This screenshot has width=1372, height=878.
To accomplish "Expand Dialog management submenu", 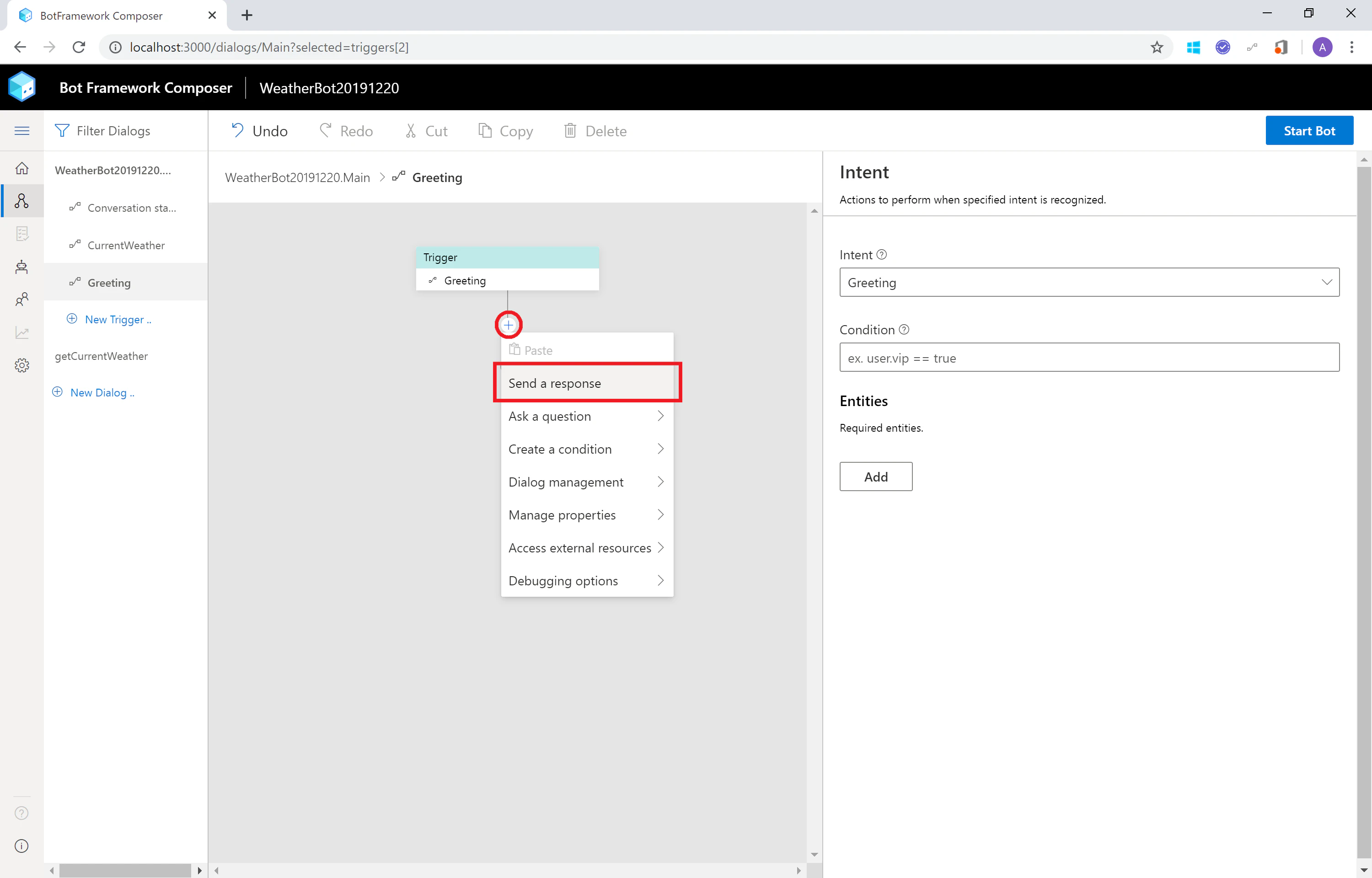I will [x=587, y=482].
